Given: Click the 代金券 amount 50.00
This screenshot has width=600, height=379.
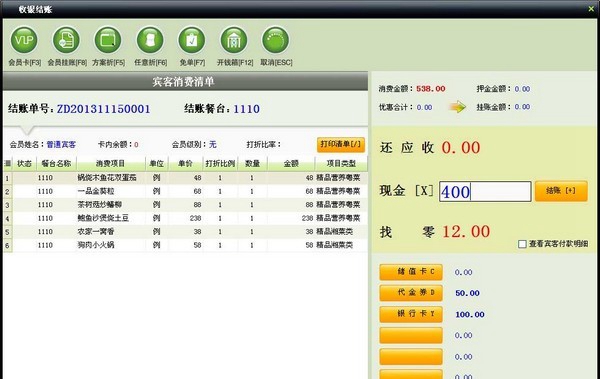Looking at the screenshot, I should click(467, 293).
